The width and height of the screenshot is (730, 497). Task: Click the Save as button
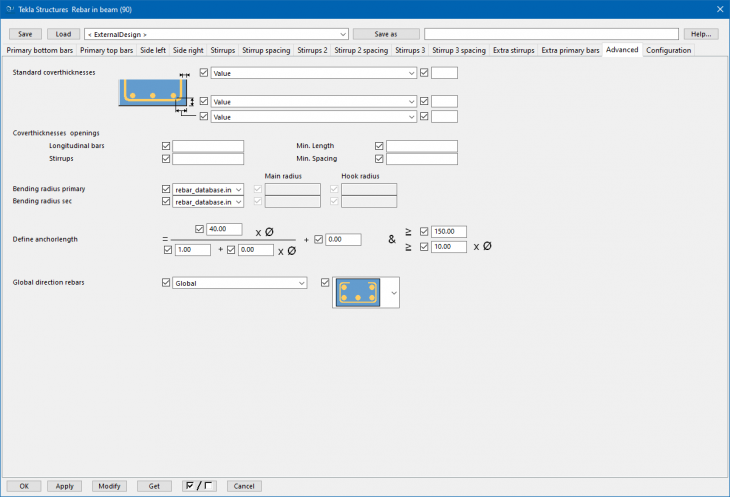[385, 34]
